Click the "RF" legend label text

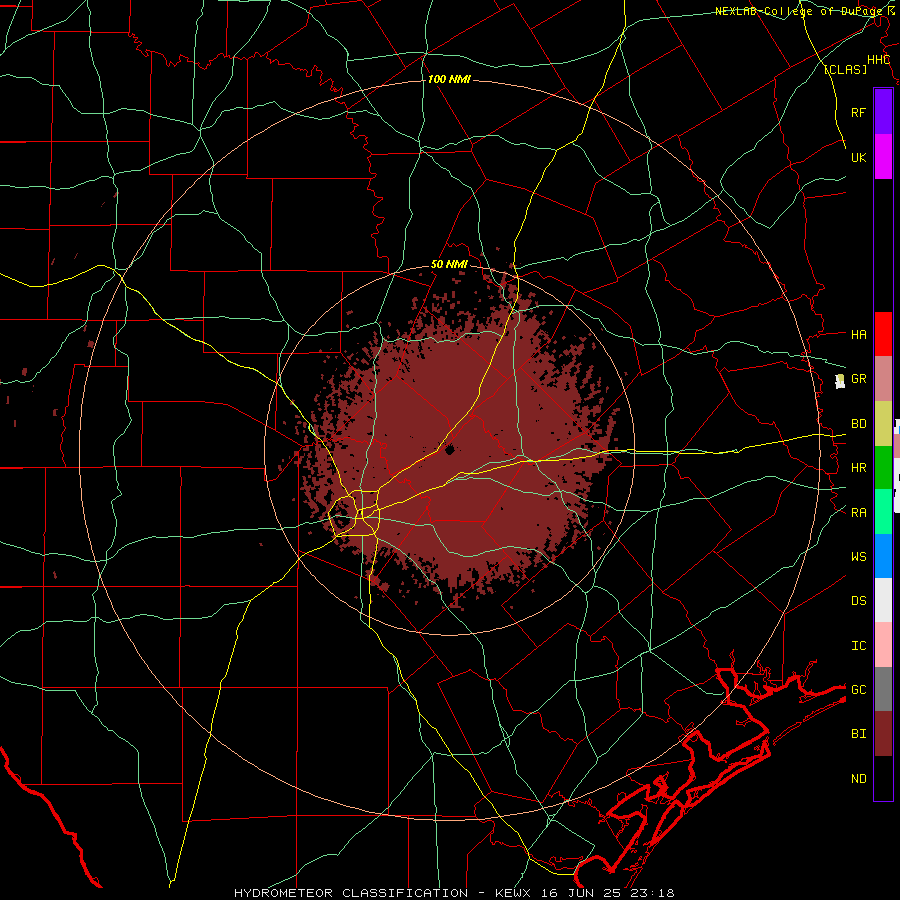(x=858, y=112)
